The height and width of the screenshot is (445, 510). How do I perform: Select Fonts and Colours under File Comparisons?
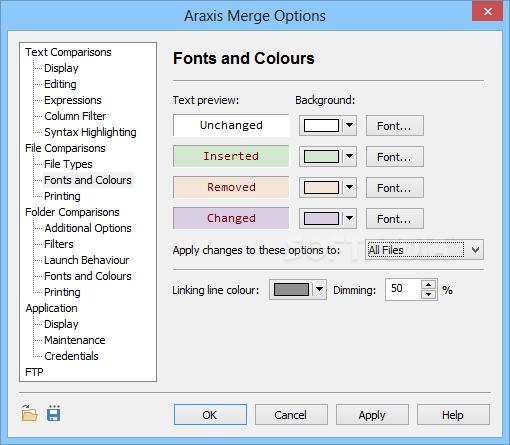(x=88, y=180)
